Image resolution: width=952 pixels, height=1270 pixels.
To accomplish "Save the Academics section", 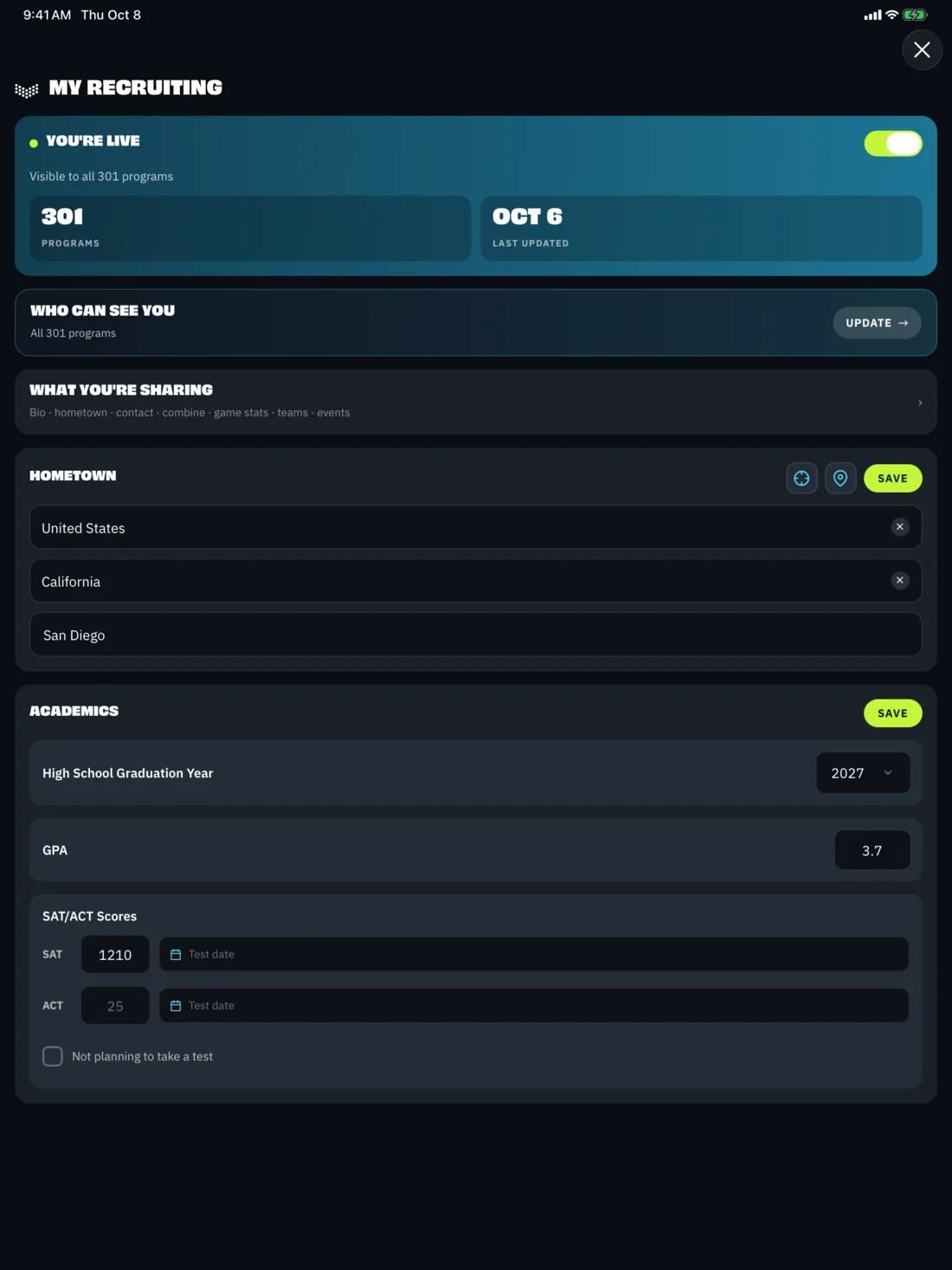I will pyautogui.click(x=892, y=713).
